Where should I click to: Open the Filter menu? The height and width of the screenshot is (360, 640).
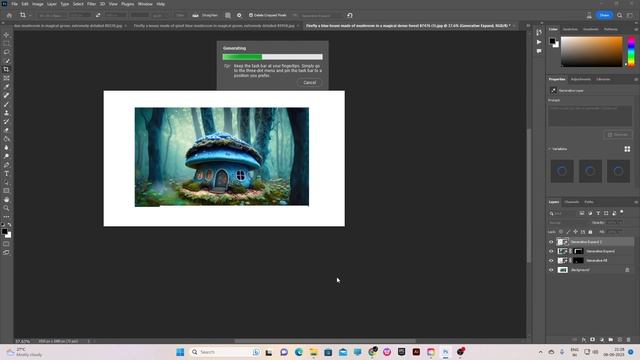[91, 4]
